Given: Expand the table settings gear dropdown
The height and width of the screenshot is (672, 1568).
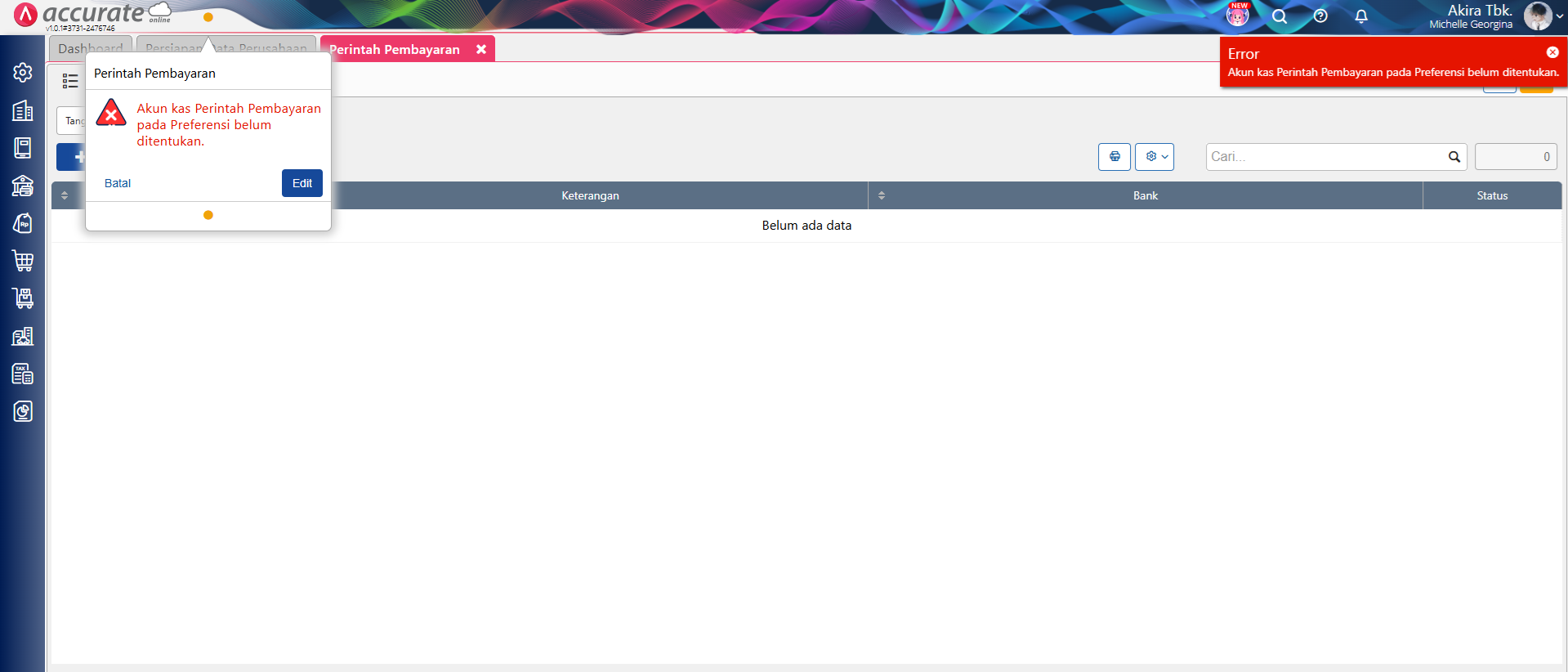Looking at the screenshot, I should 1155,157.
